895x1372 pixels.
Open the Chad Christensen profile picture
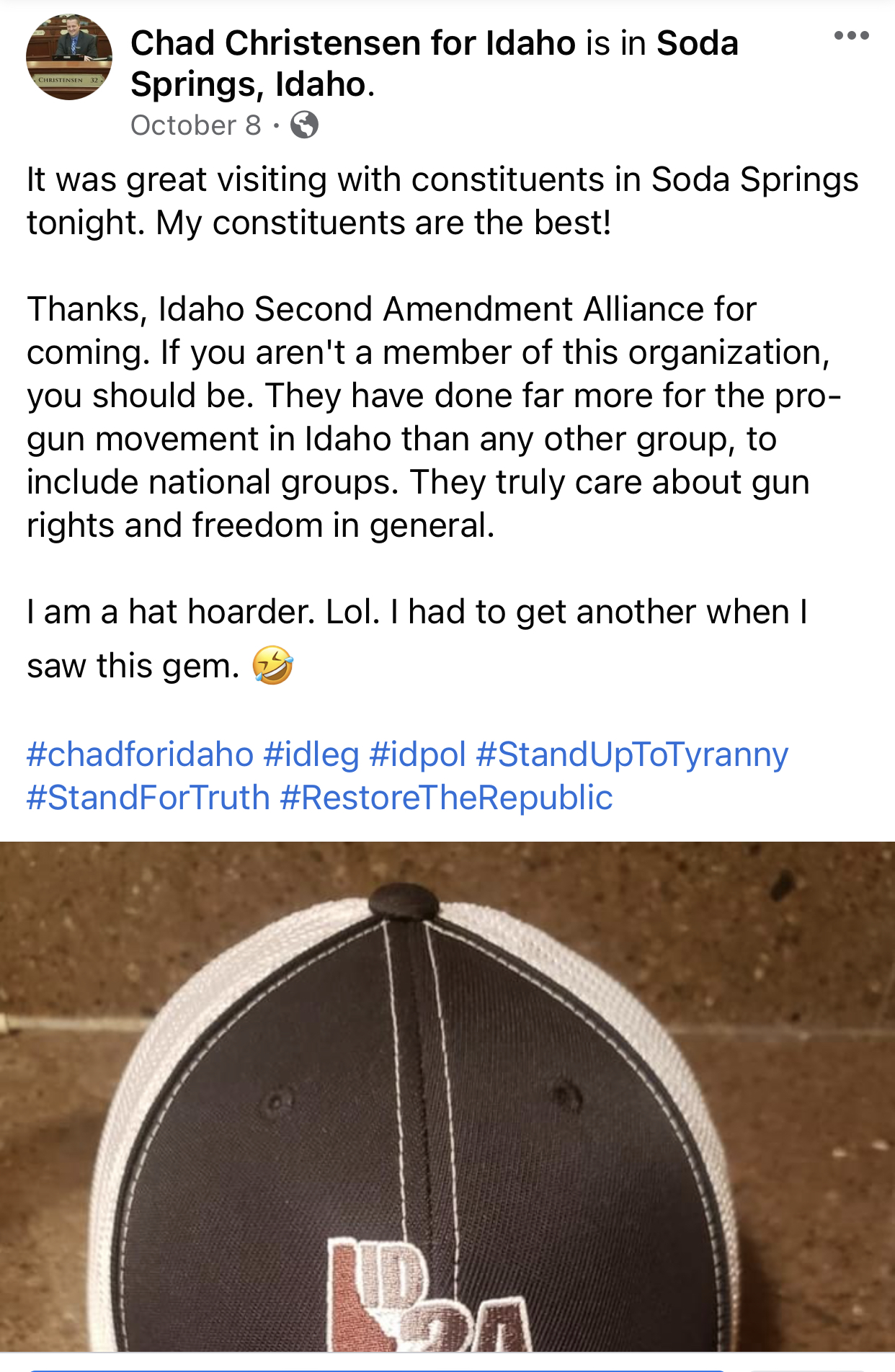[69, 57]
